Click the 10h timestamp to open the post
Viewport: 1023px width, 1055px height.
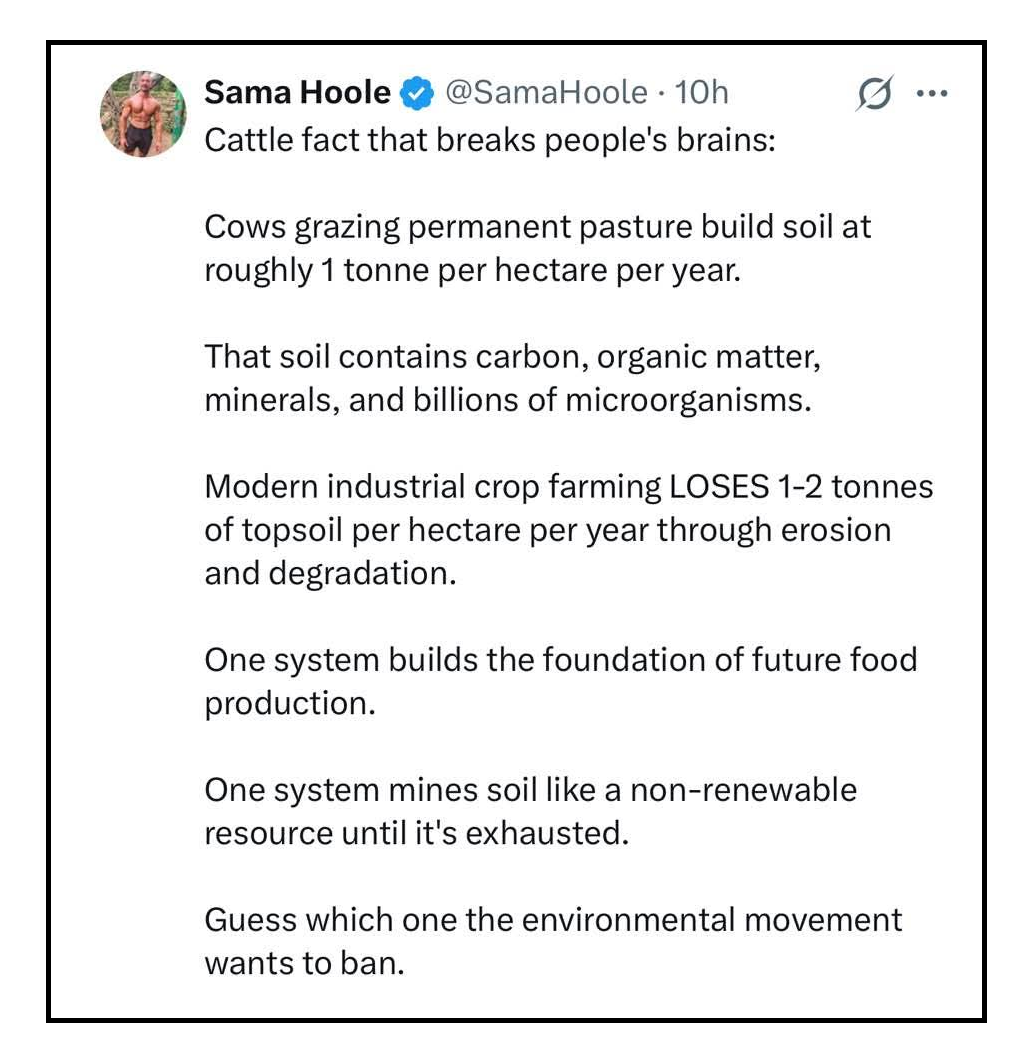coord(702,93)
